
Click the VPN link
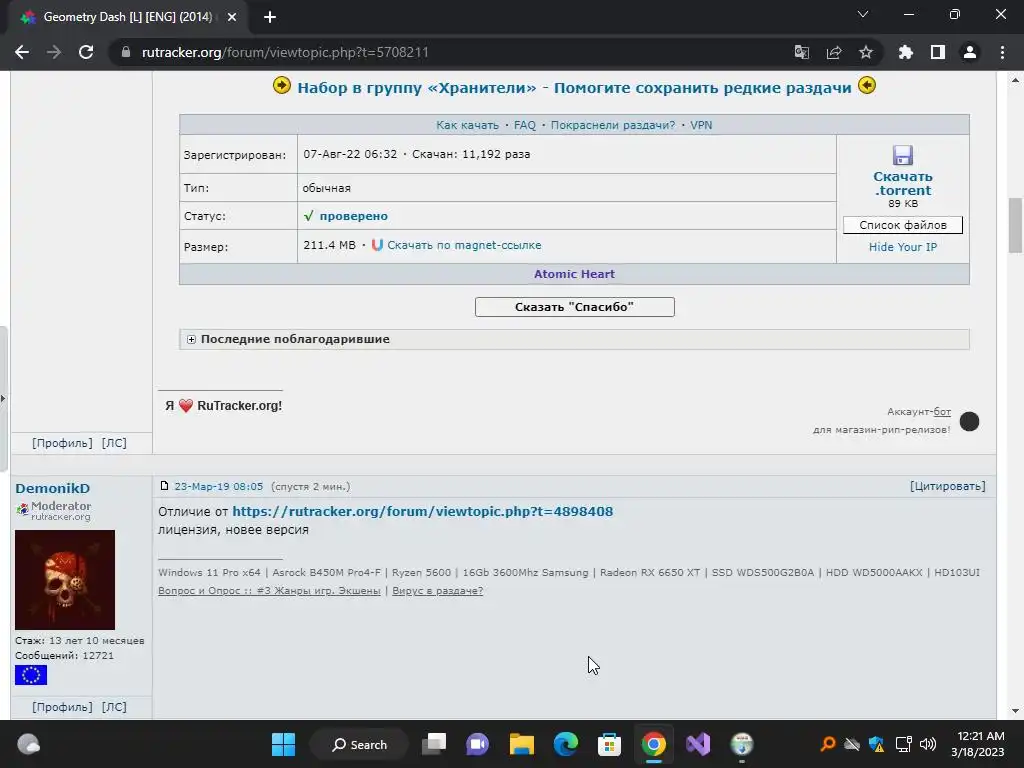point(701,125)
